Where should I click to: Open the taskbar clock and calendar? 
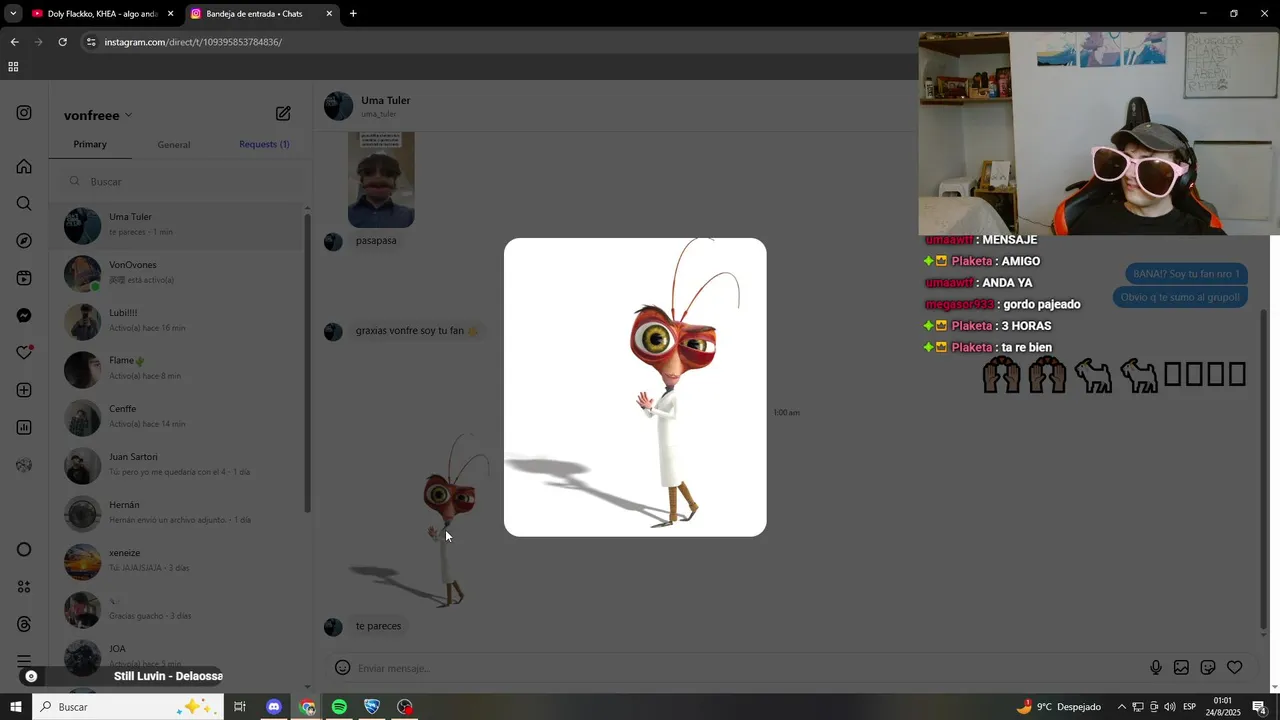(x=1222, y=707)
